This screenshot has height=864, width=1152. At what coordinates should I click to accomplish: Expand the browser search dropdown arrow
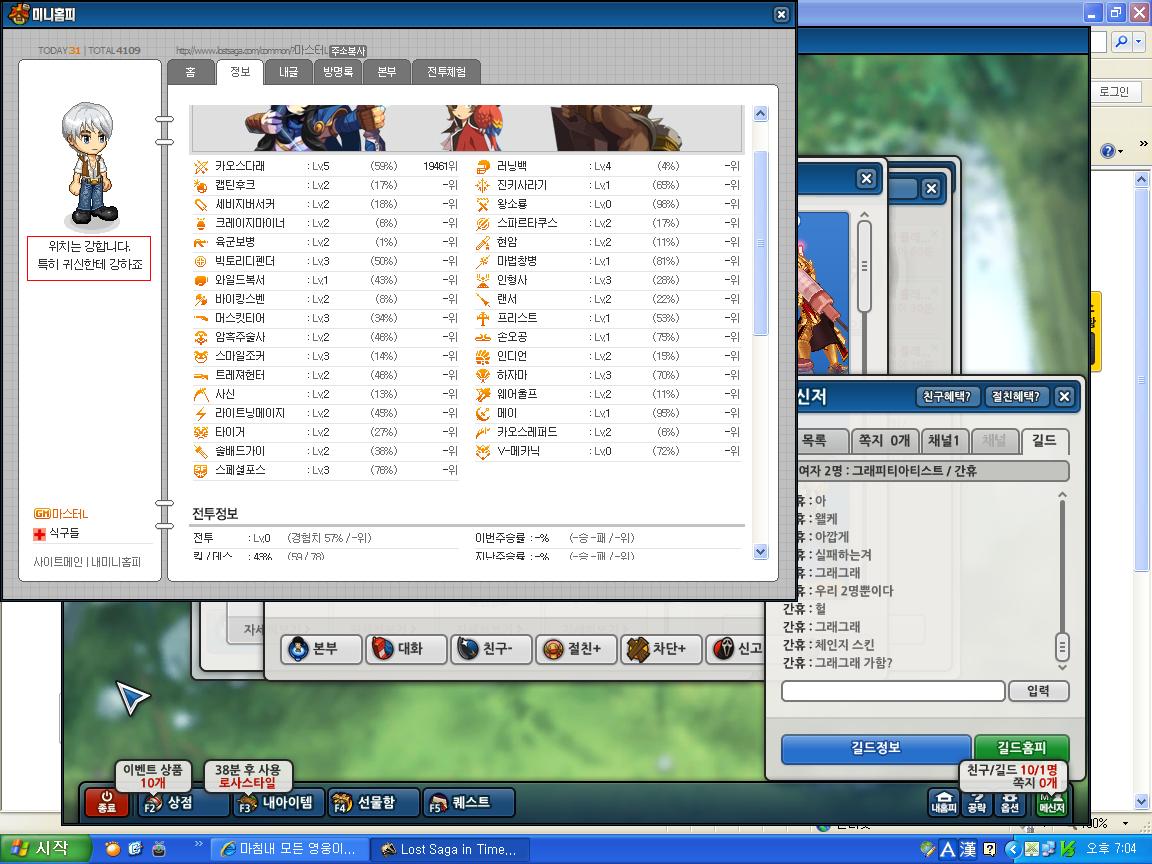tap(1139, 42)
